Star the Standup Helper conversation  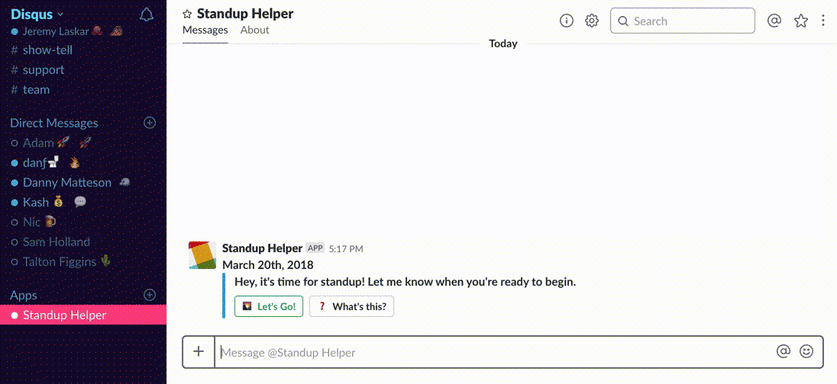(187, 14)
